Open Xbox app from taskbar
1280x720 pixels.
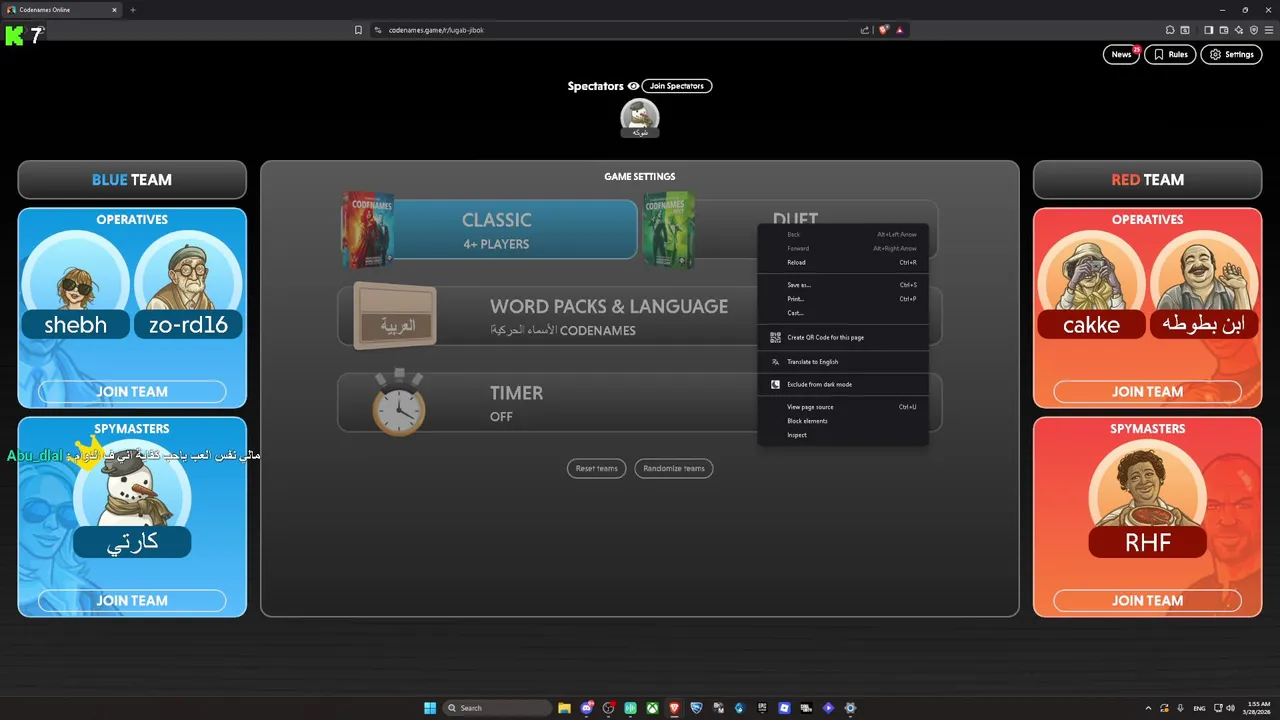(652, 708)
